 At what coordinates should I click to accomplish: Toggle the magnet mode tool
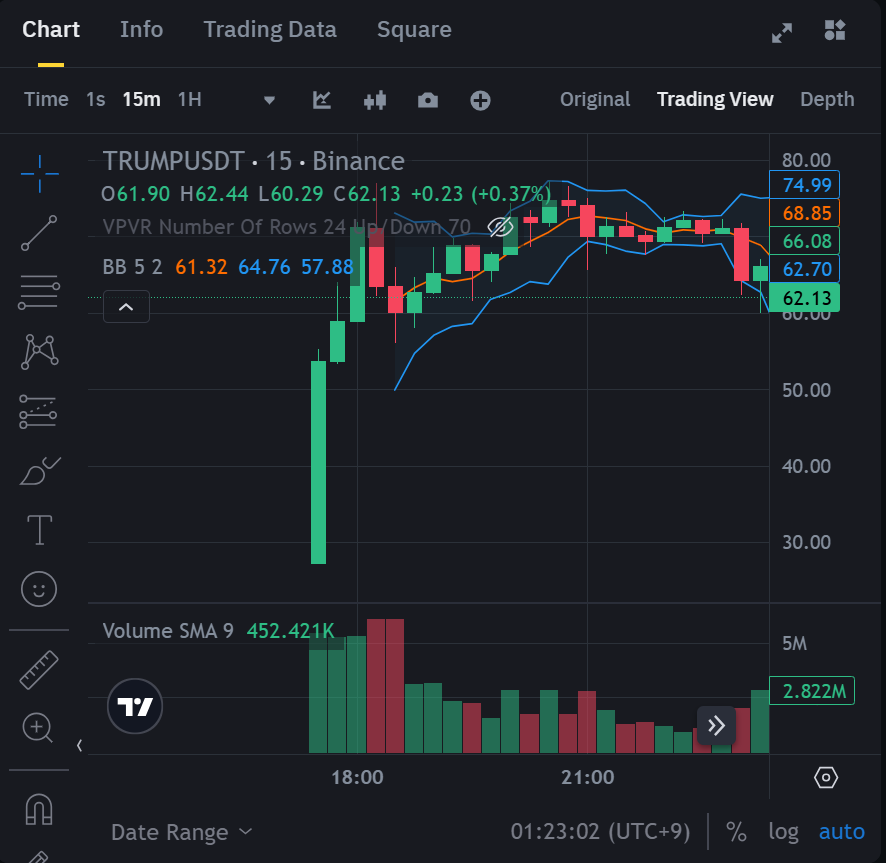click(x=39, y=809)
